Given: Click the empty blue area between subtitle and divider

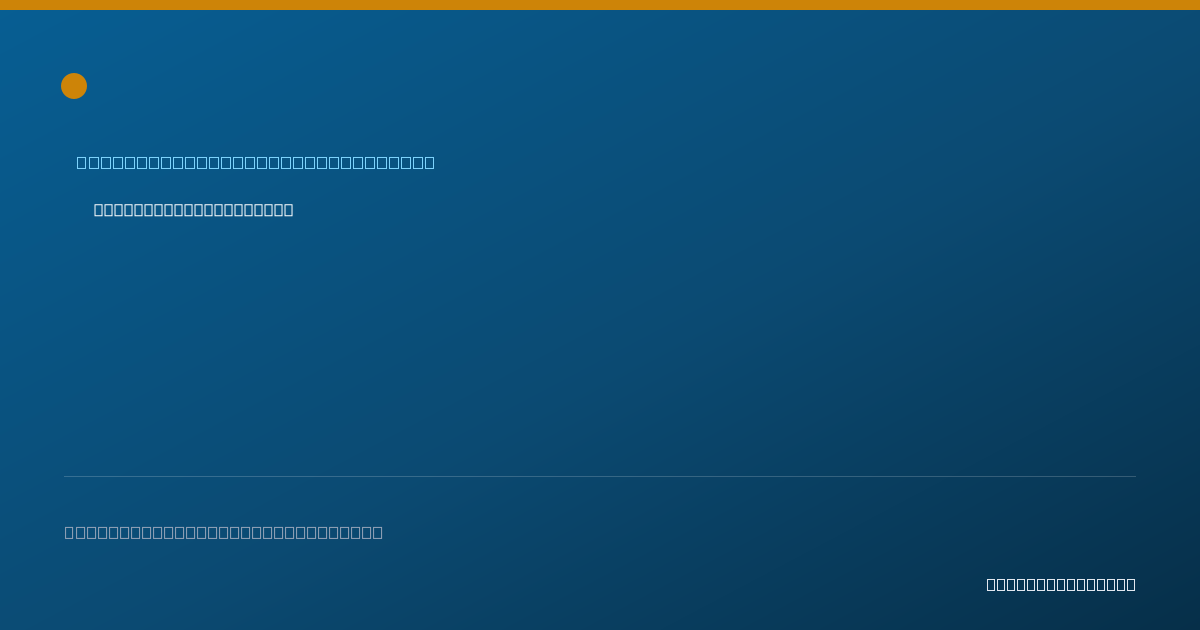Looking at the screenshot, I should tap(600, 345).
